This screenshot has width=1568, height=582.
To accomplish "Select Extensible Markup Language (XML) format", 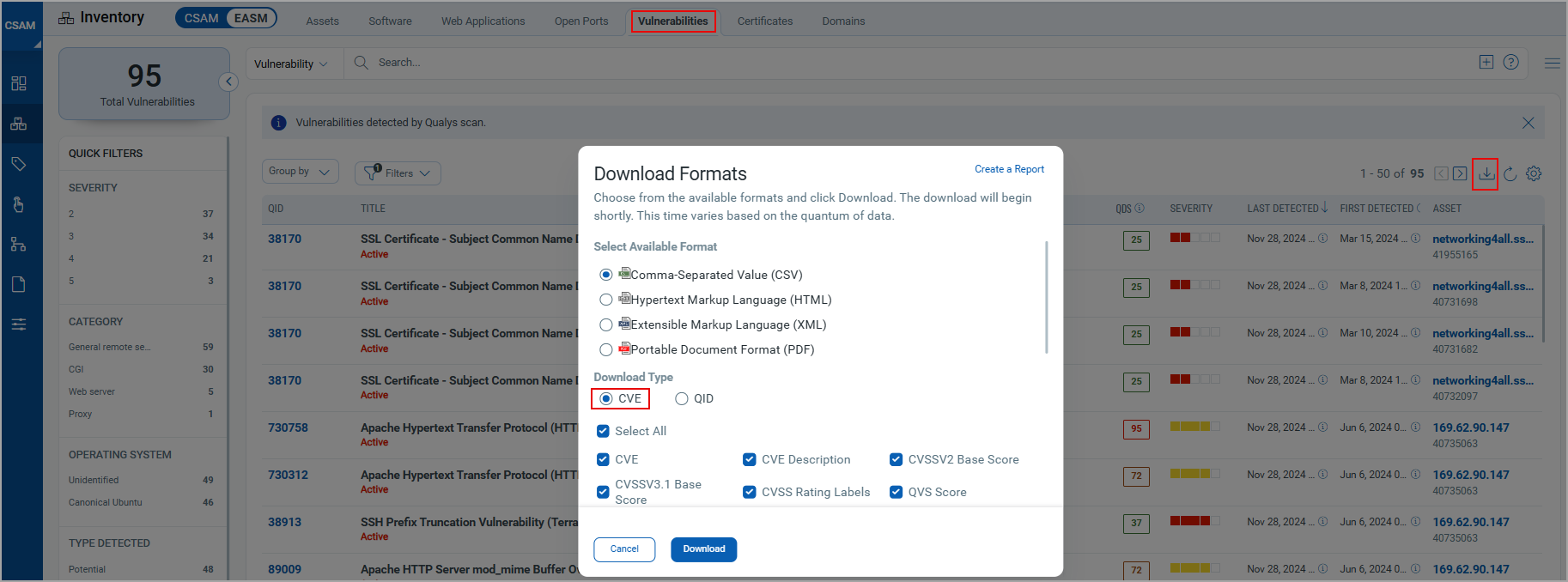I will tap(606, 324).
